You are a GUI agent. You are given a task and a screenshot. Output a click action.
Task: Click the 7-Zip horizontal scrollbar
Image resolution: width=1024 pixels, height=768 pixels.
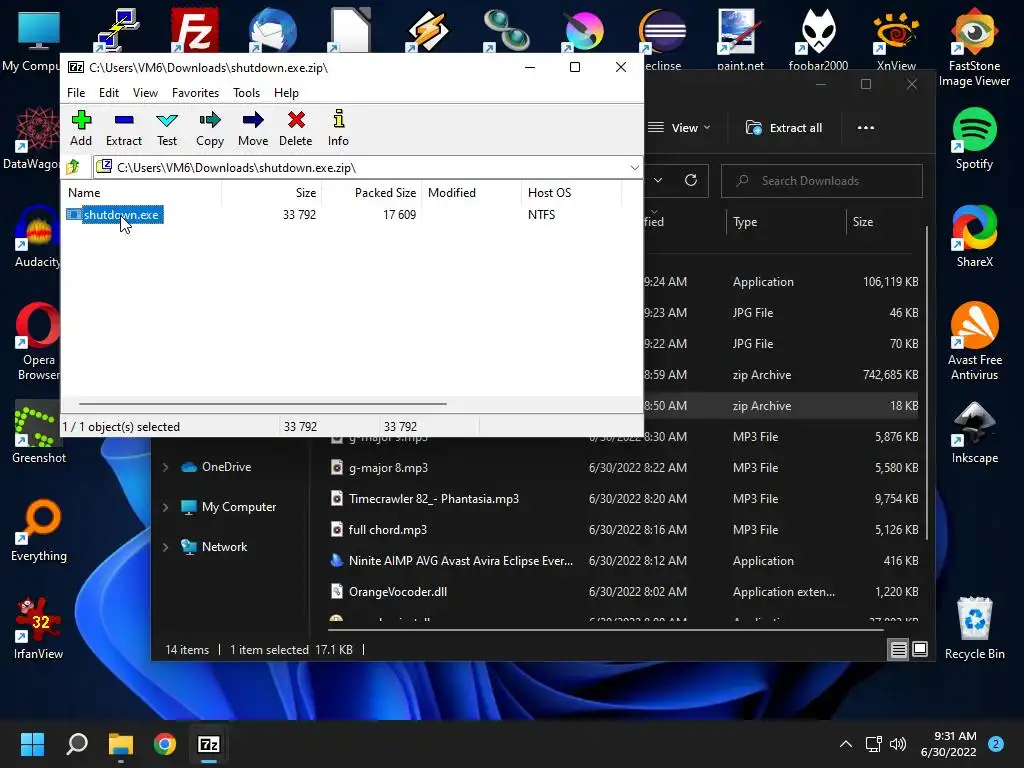[x=263, y=404]
